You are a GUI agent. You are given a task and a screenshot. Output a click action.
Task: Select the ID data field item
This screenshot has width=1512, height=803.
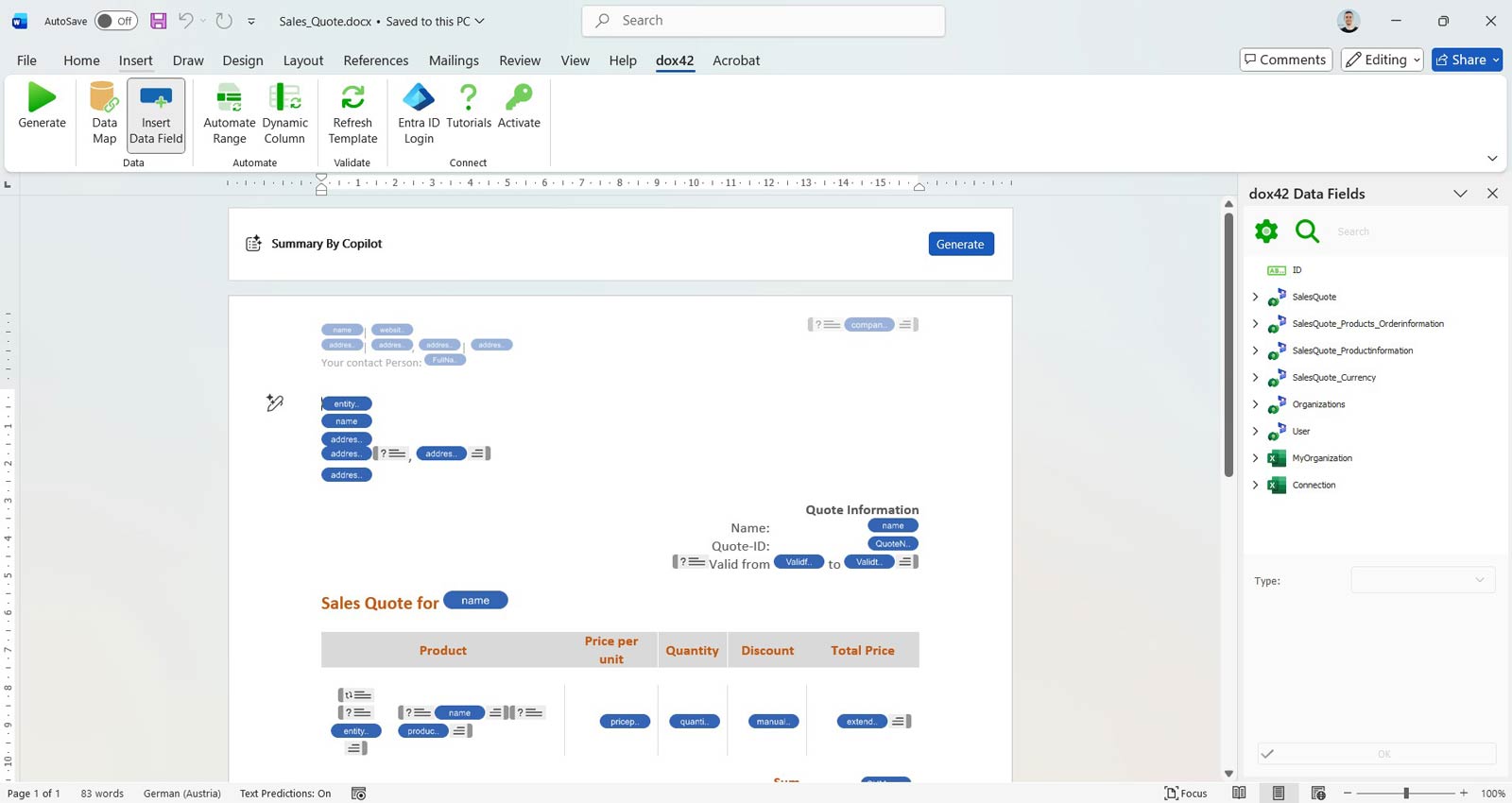(x=1297, y=270)
